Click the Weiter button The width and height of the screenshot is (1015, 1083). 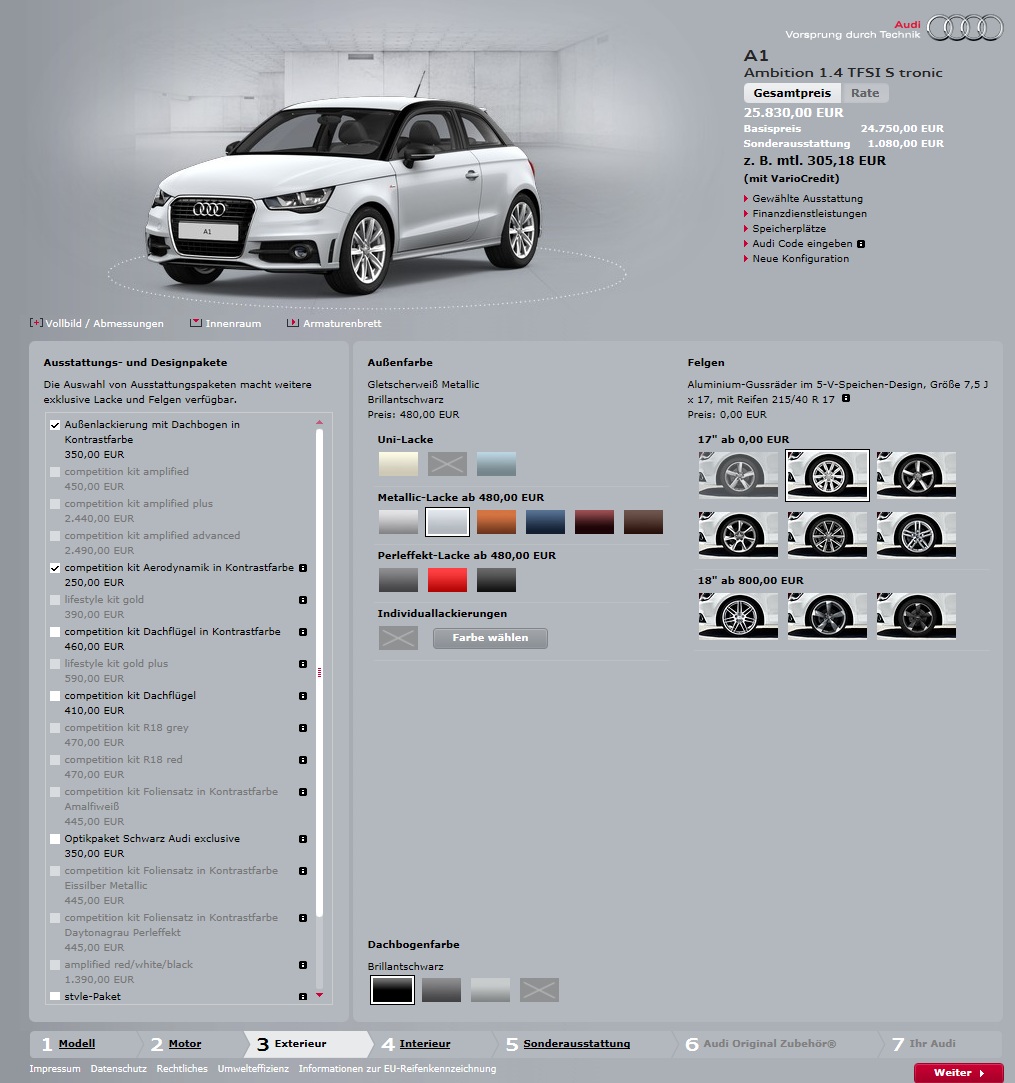(958, 1073)
